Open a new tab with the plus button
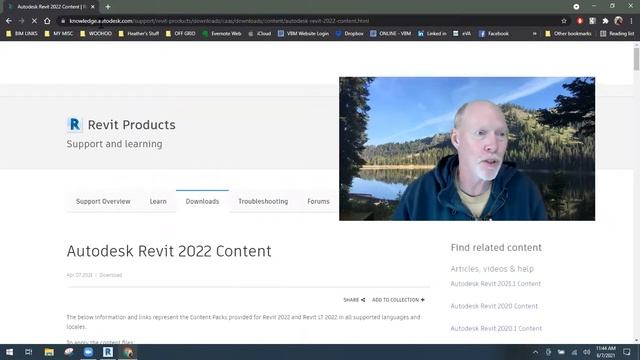The height and width of the screenshot is (360, 640). tap(108, 7)
